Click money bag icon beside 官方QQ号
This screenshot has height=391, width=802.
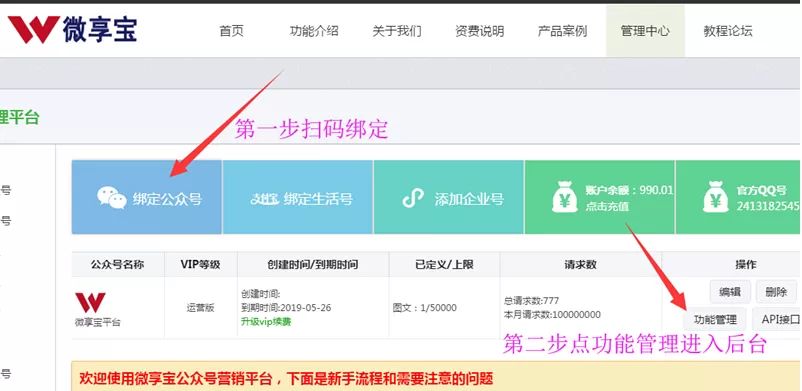pyautogui.click(x=716, y=198)
